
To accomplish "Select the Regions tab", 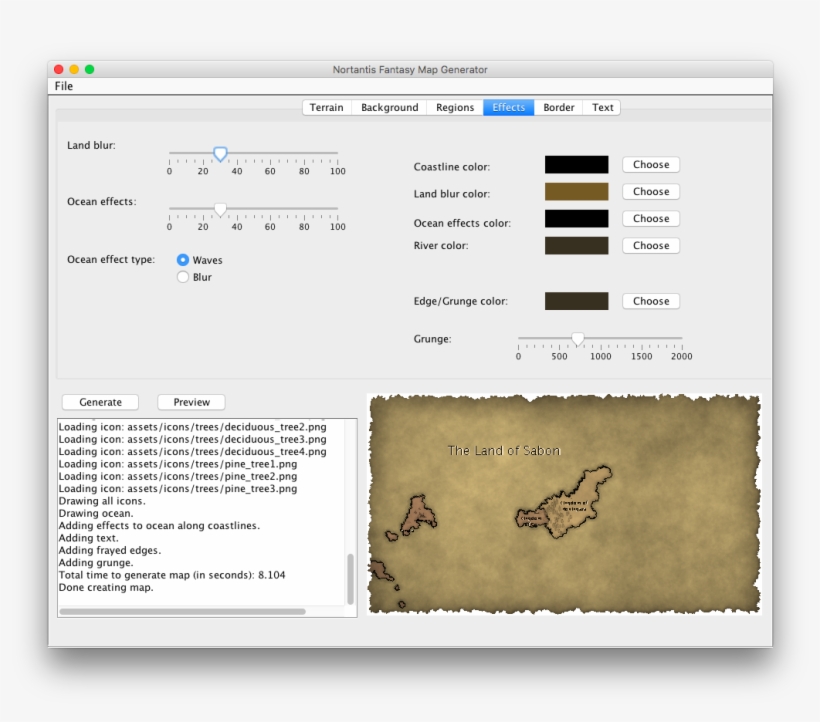I will [455, 108].
